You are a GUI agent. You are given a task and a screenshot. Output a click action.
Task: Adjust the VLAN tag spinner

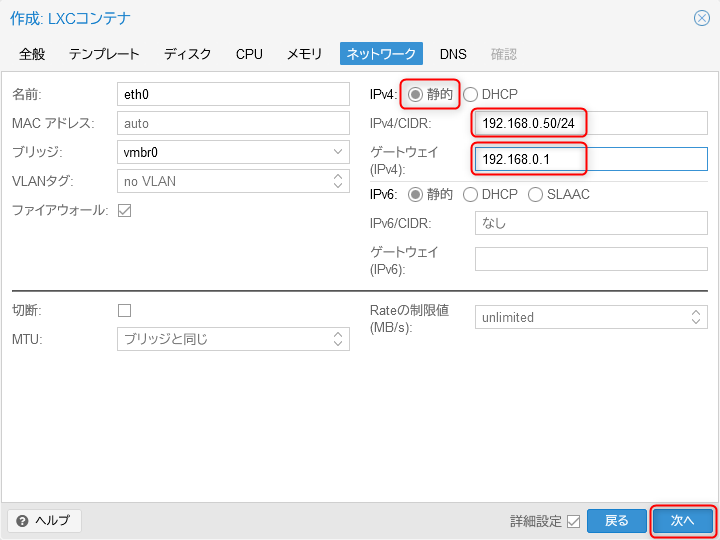click(338, 181)
